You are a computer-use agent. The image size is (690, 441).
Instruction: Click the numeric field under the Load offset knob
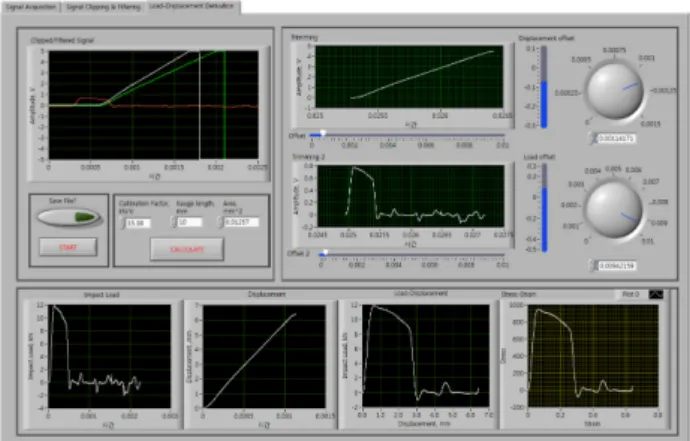coord(617,266)
